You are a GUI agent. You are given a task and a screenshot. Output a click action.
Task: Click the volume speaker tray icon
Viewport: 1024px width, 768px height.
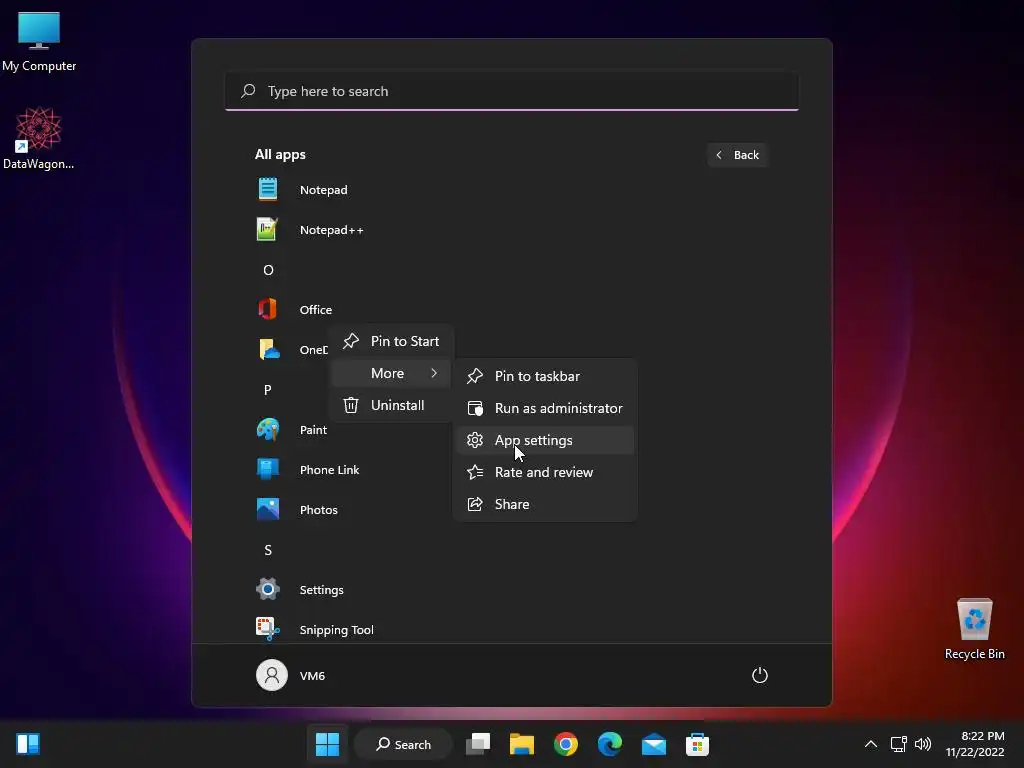923,744
